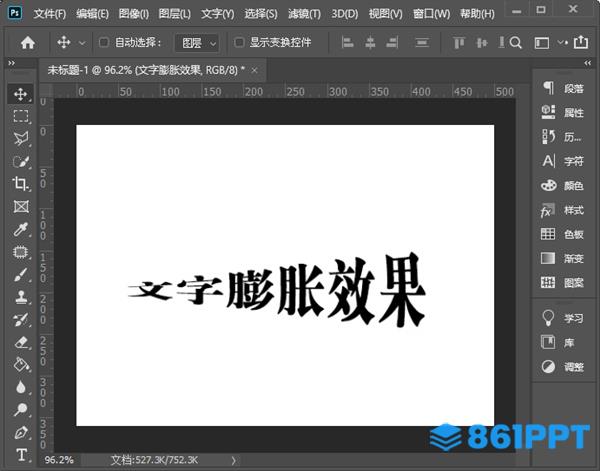Click the 96.2% zoom level field
600x471 pixels.
point(59,460)
